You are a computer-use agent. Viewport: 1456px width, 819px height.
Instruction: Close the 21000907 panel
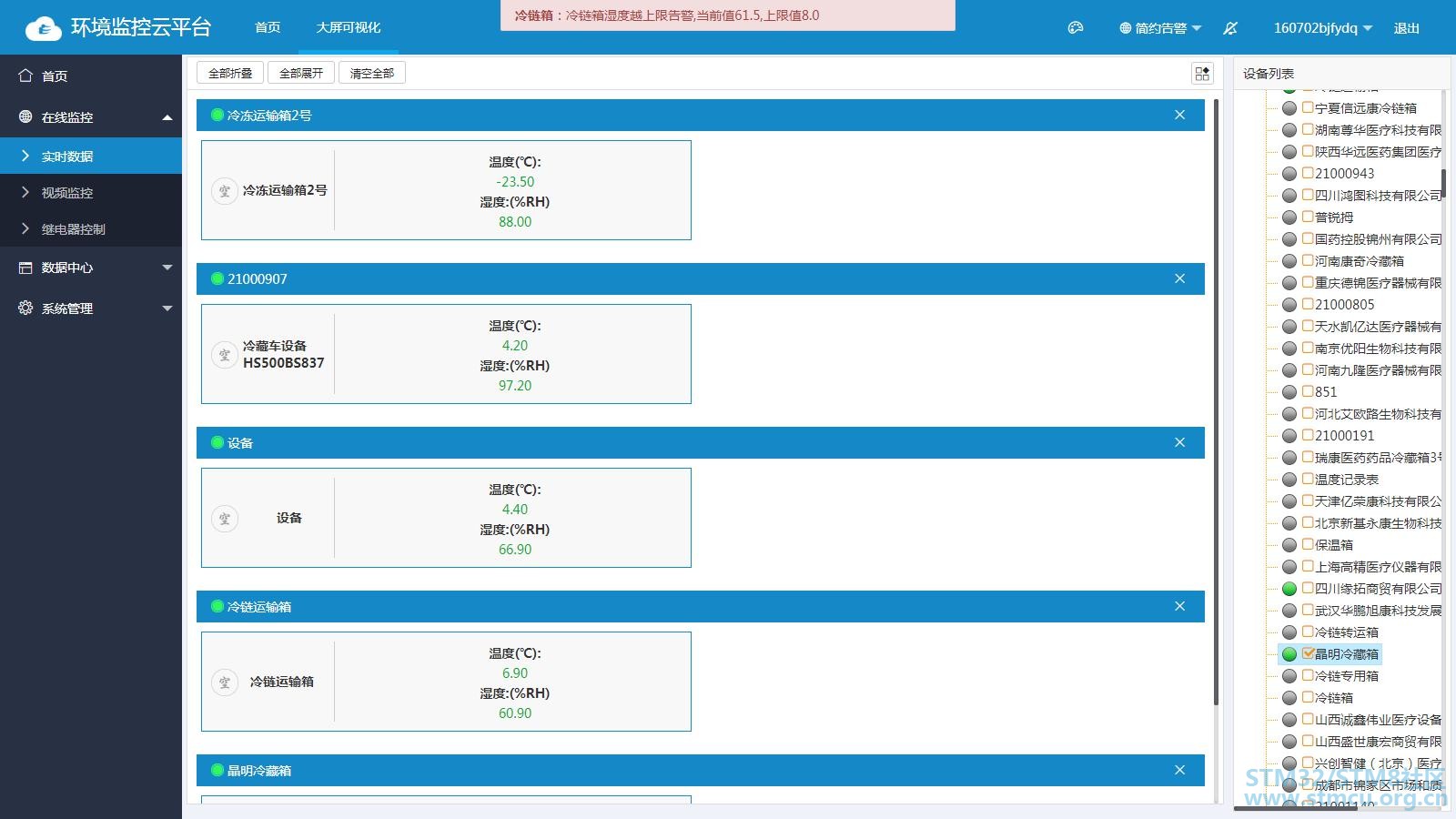tap(1179, 278)
